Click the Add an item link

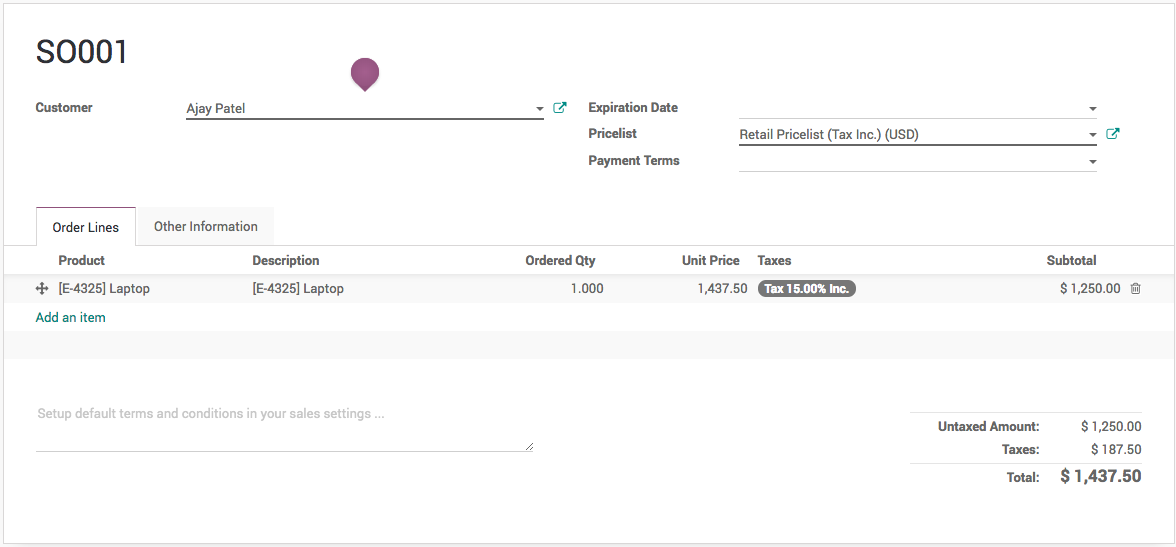71,318
